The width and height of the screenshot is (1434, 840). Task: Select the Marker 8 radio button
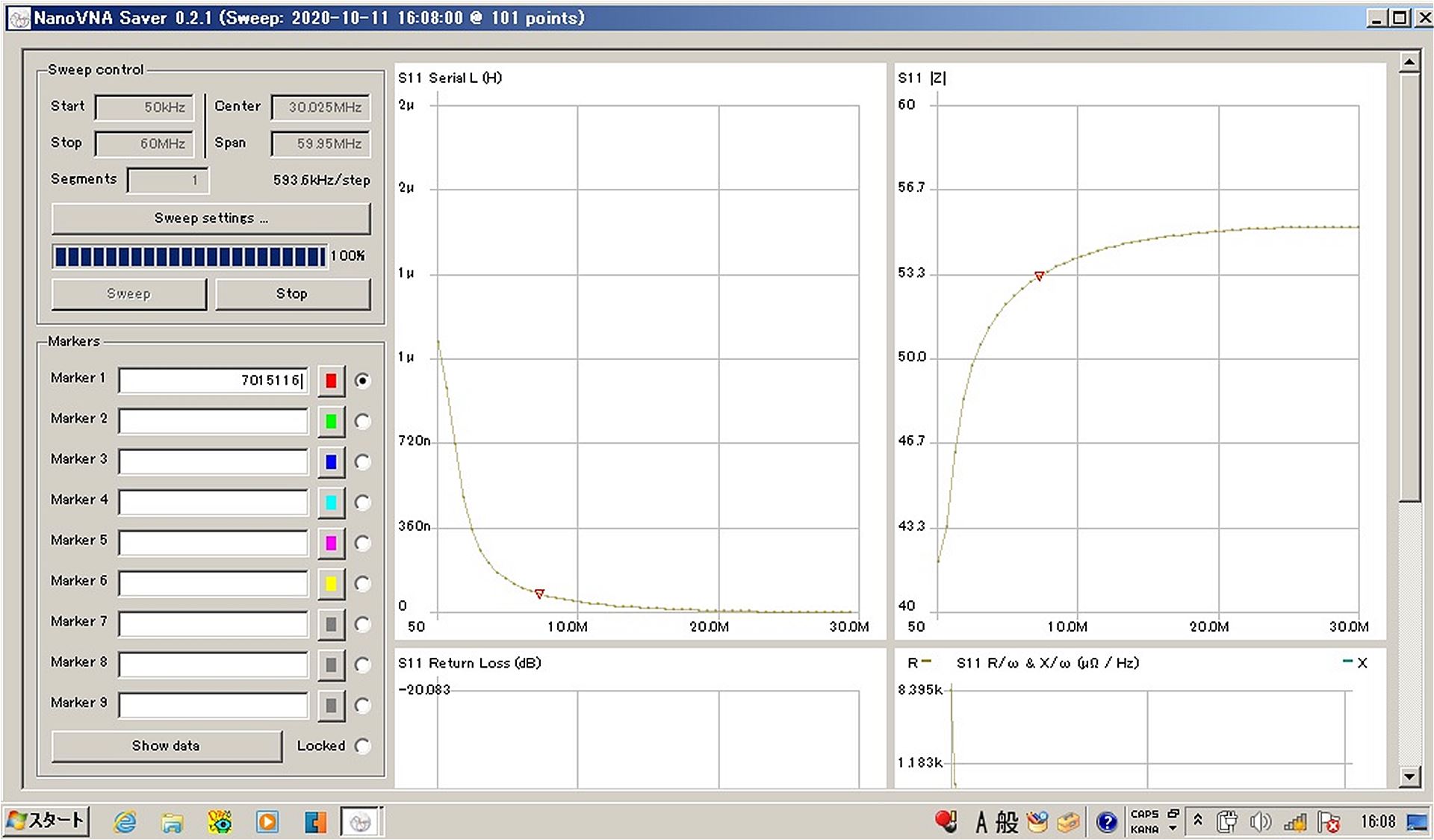point(362,665)
